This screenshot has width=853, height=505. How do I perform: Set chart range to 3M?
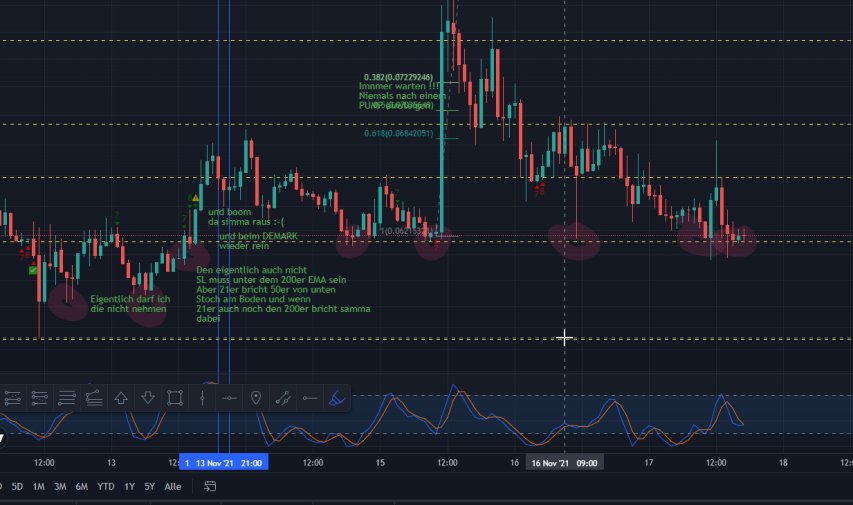tap(60, 486)
